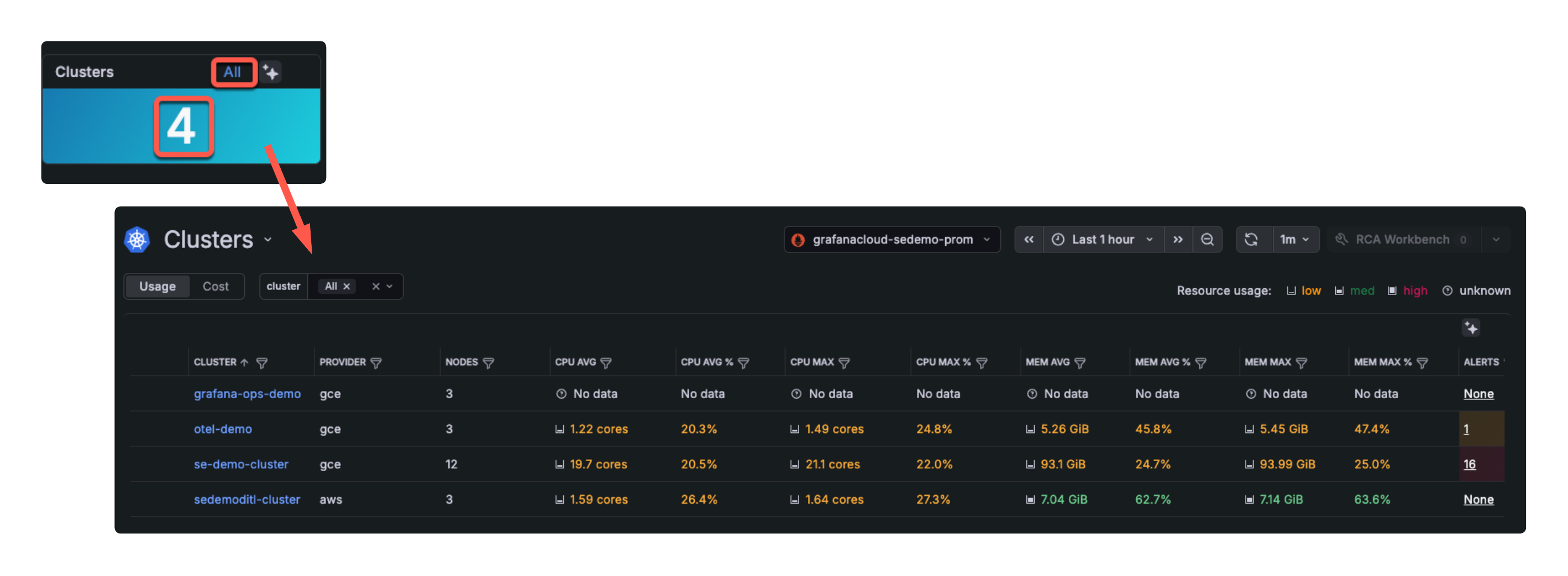Filter the NODES column
The image size is (1568, 576).
pyautogui.click(x=488, y=362)
